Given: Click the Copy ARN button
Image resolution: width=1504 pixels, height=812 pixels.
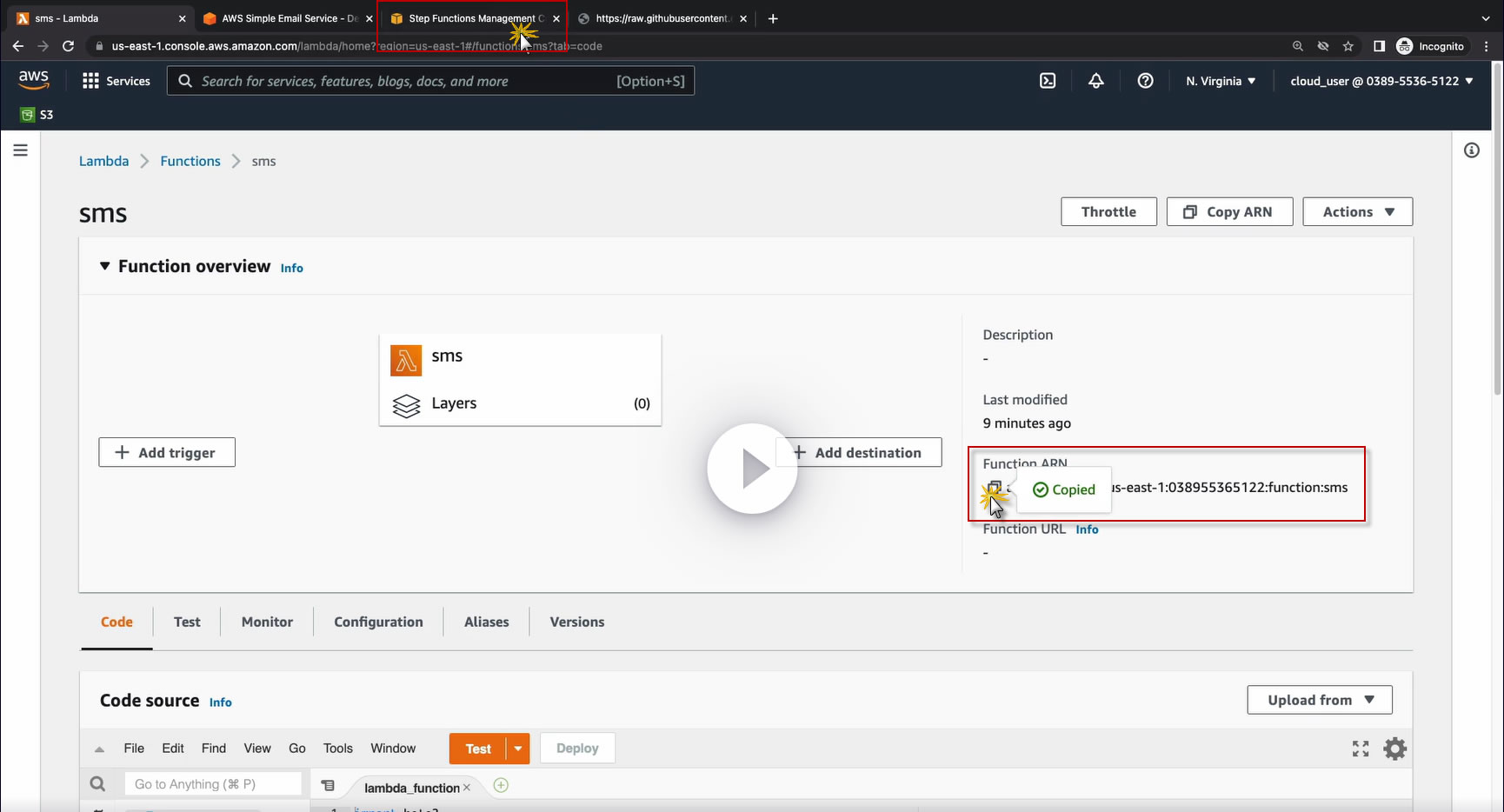Looking at the screenshot, I should pos(1229,211).
